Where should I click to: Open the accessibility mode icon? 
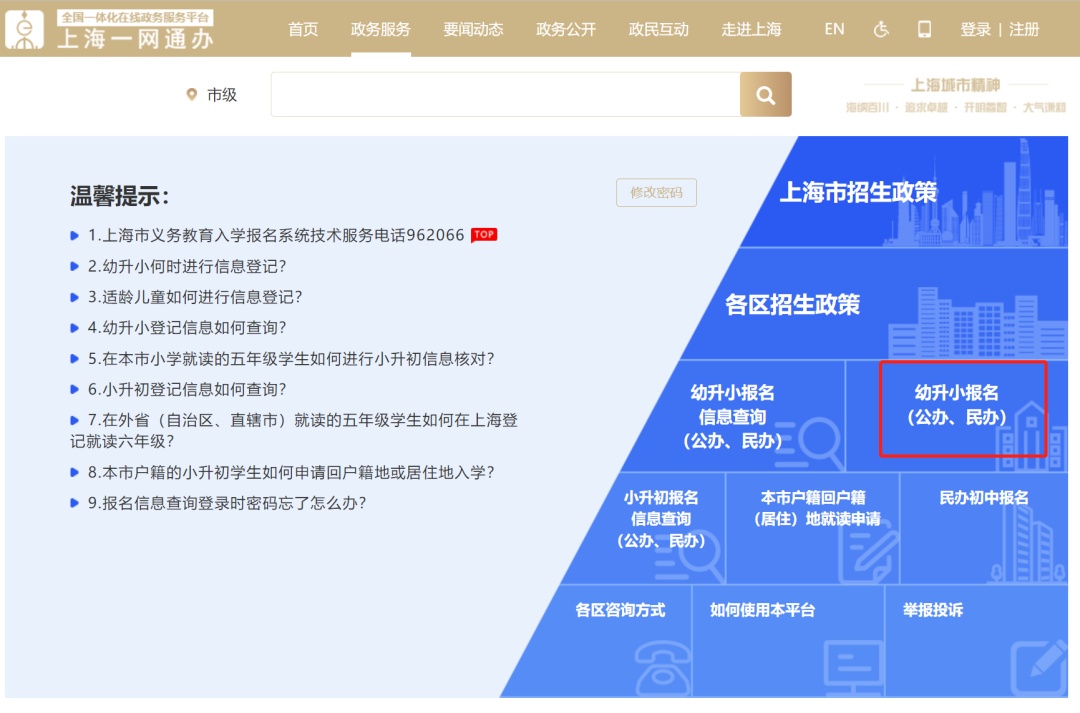tap(881, 29)
